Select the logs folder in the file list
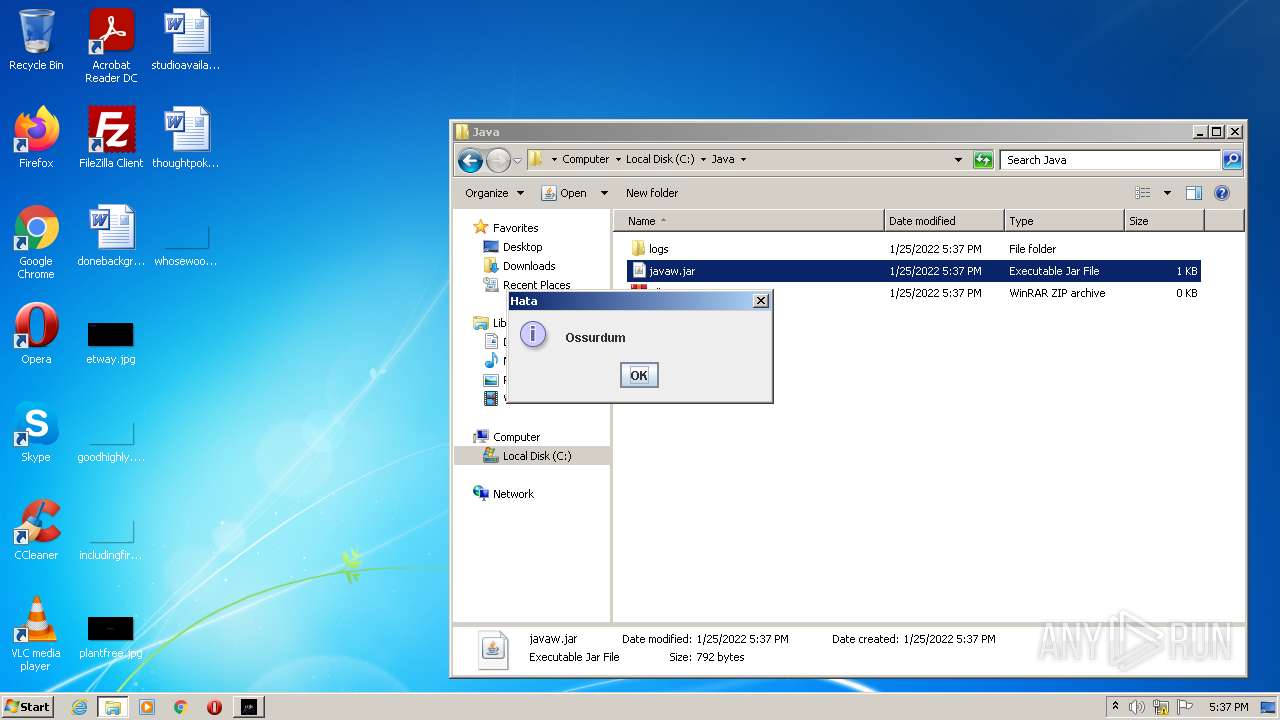 [x=913, y=249]
